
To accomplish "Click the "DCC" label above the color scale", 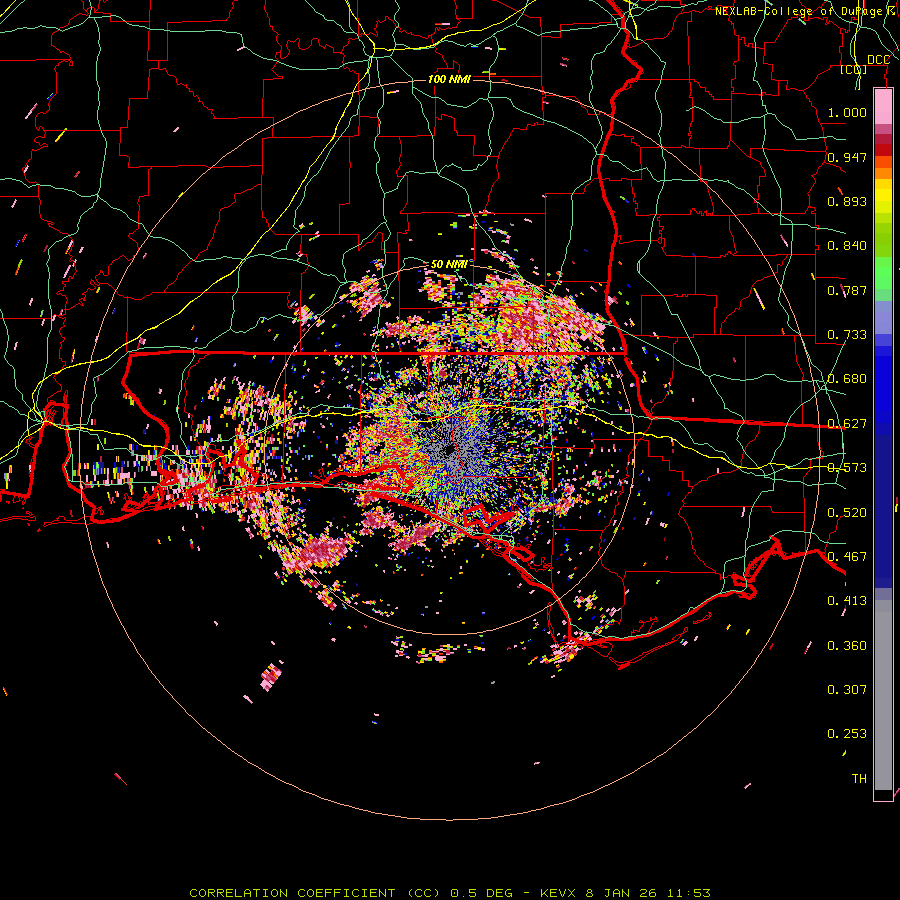I will point(878,60).
